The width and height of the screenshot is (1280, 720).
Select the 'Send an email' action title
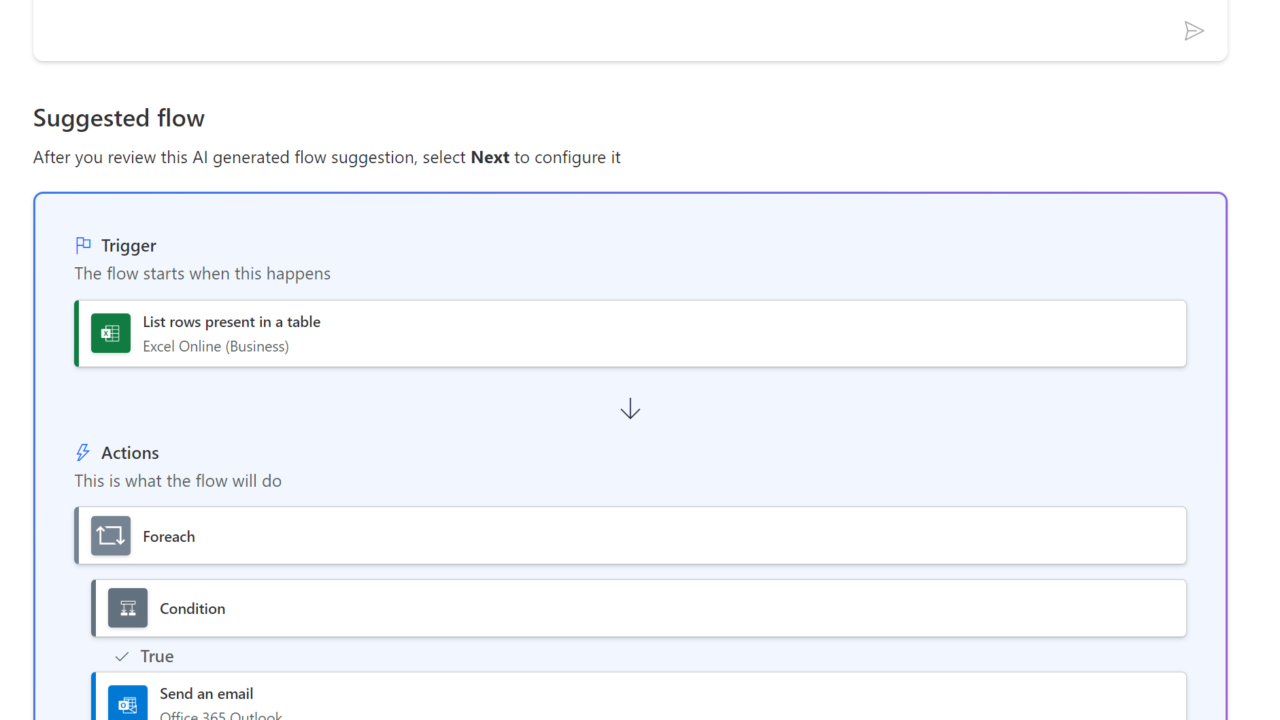(206, 694)
